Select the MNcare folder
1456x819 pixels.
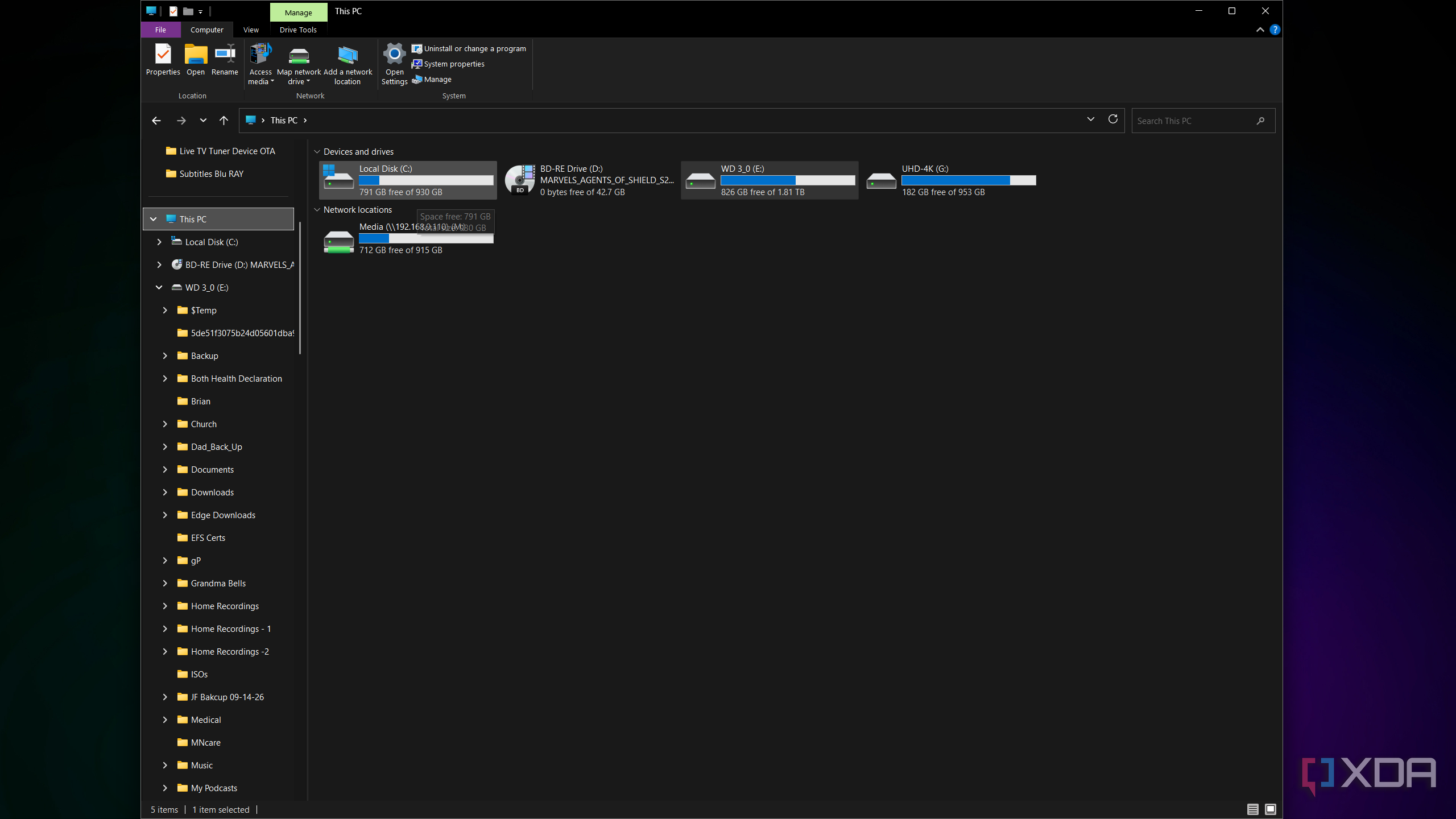click(198, 742)
